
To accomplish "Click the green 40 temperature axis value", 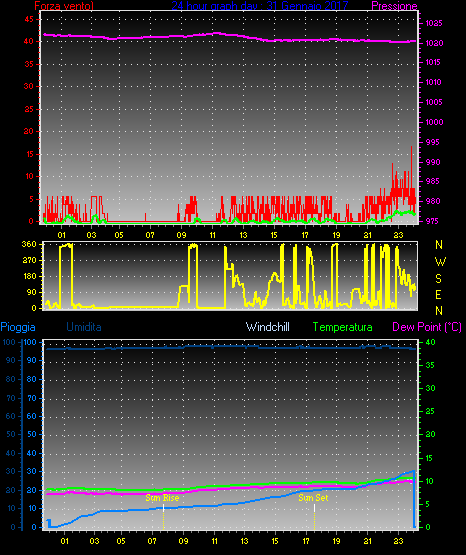I will [430, 342].
